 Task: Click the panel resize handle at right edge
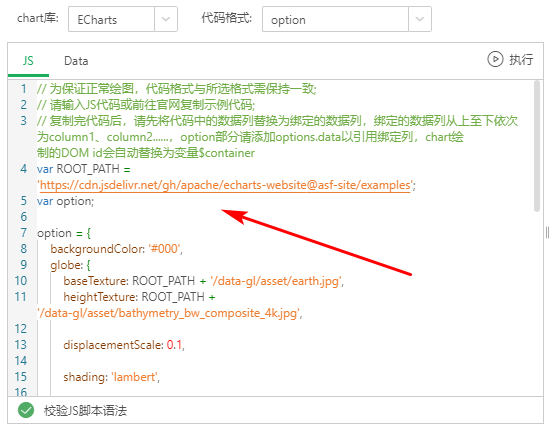[x=547, y=233]
